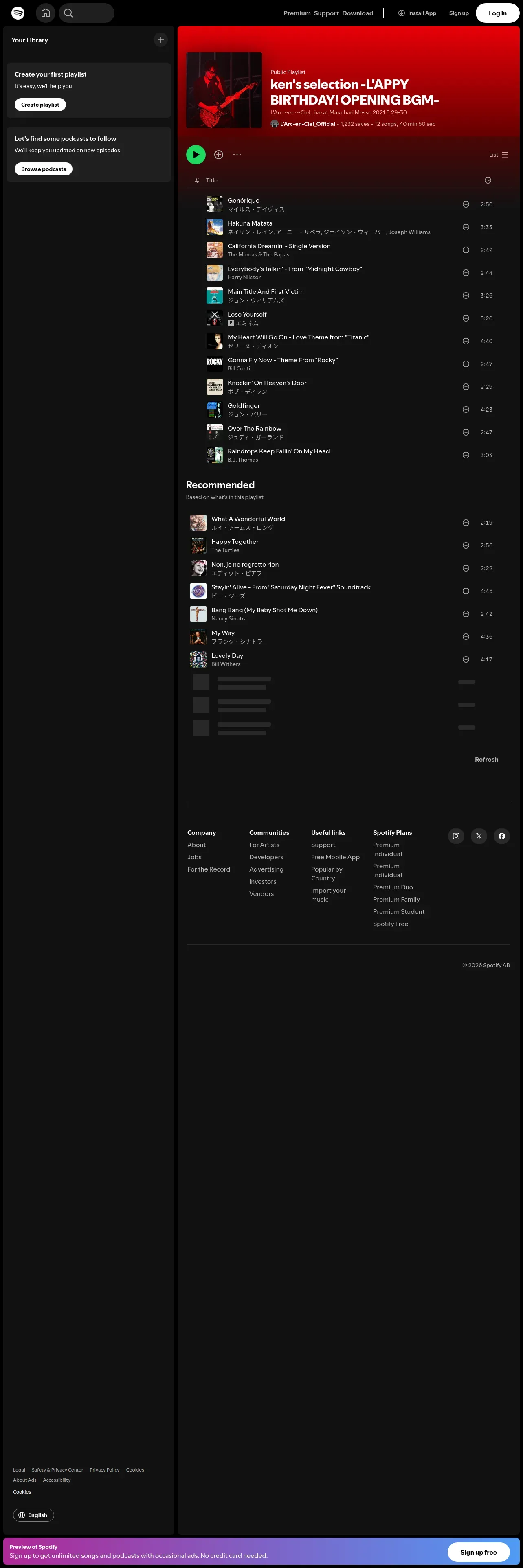Add Stayin' Alive to playlist

tap(466, 591)
